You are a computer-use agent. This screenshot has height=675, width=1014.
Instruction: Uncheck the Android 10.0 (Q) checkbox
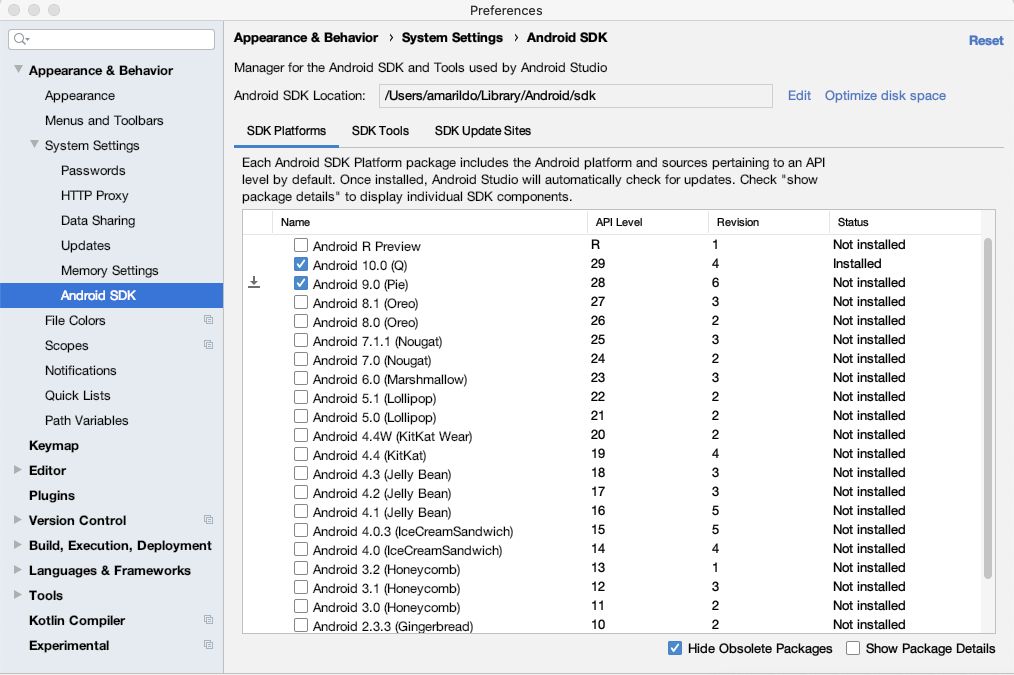tap(301, 264)
